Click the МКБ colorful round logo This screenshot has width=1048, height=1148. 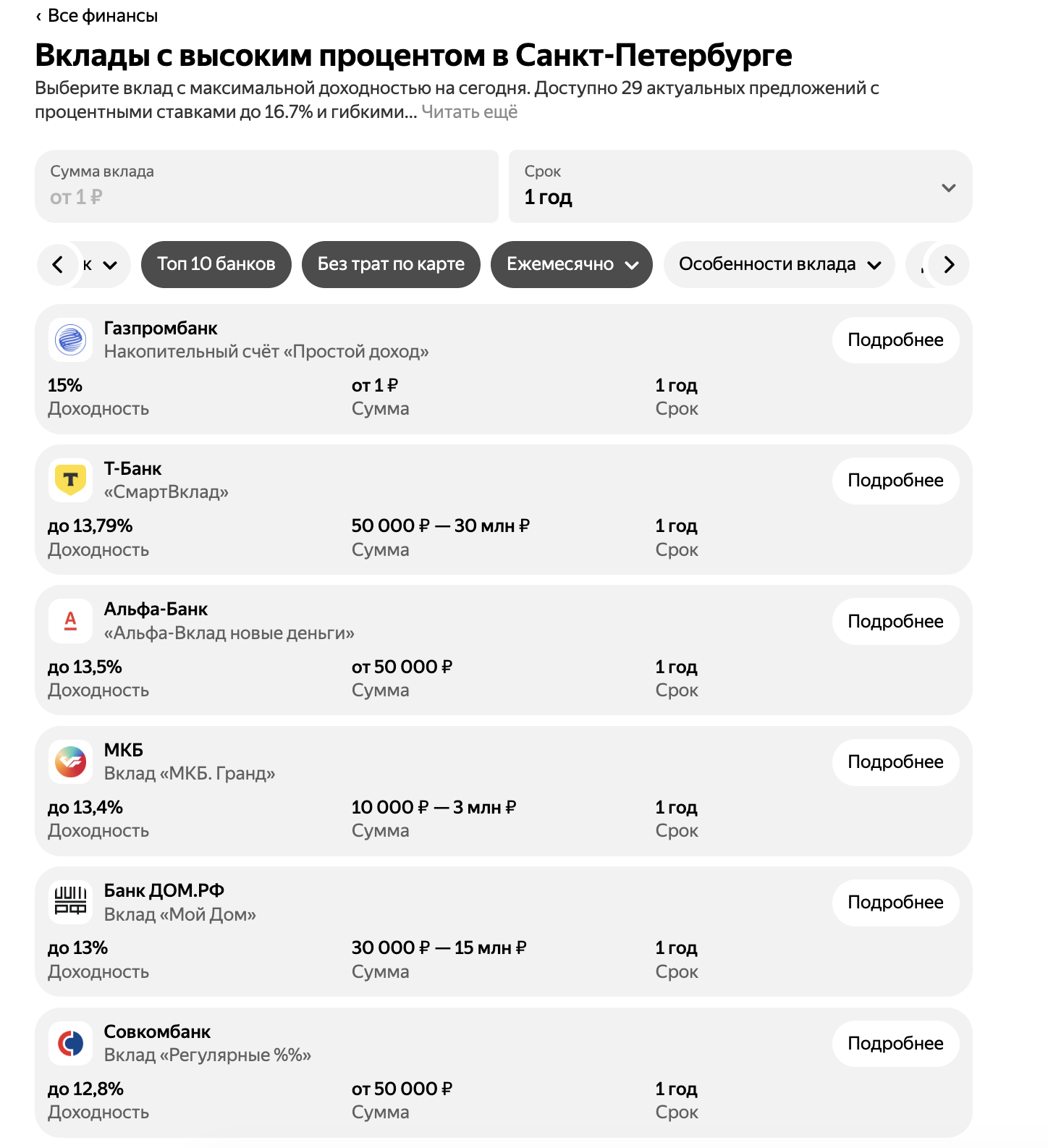[70, 761]
